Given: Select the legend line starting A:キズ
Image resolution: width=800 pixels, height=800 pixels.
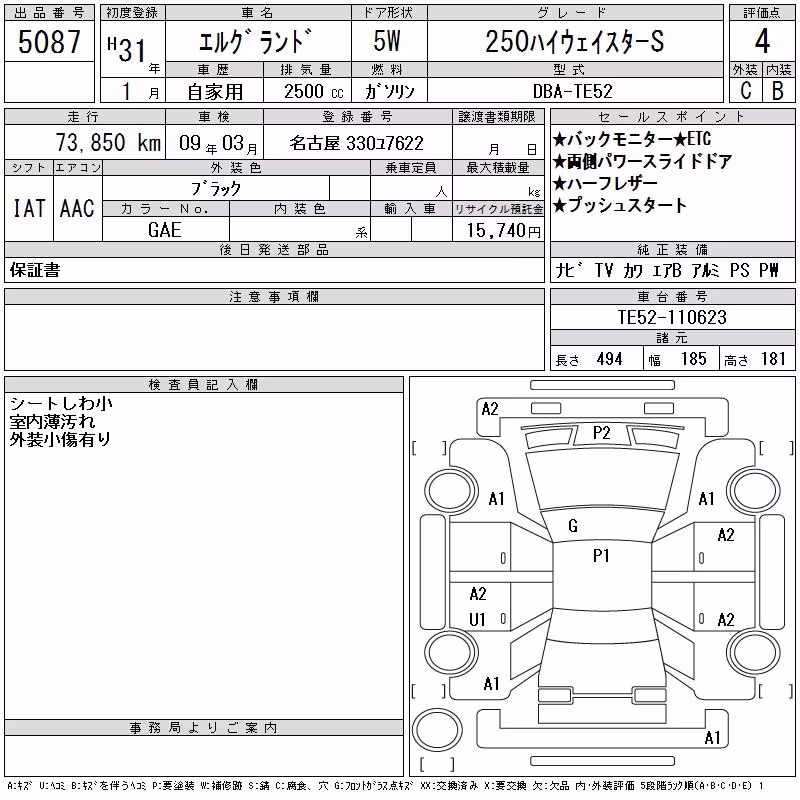Looking at the screenshot, I should click(x=385, y=786).
